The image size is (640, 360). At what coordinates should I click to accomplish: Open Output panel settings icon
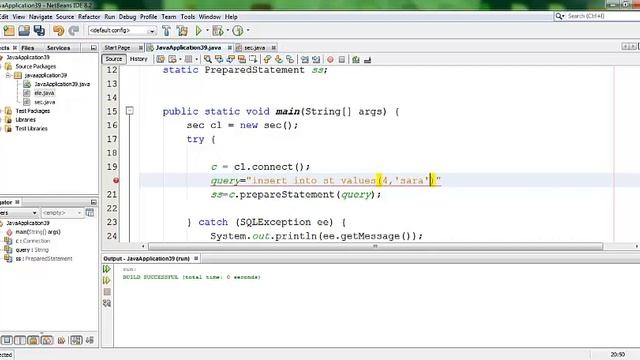(107, 303)
